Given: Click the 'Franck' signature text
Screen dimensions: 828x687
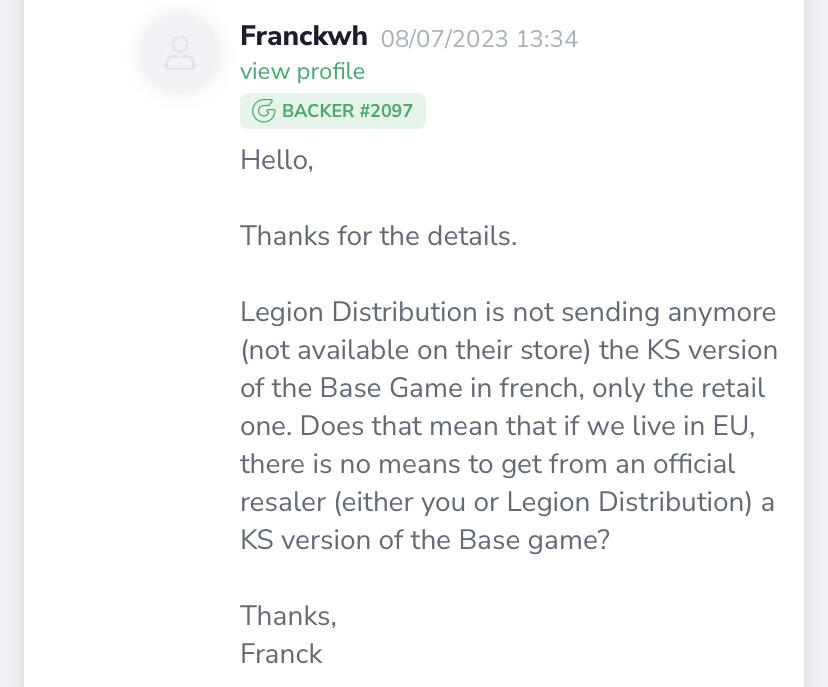Looking at the screenshot, I should point(281,654).
